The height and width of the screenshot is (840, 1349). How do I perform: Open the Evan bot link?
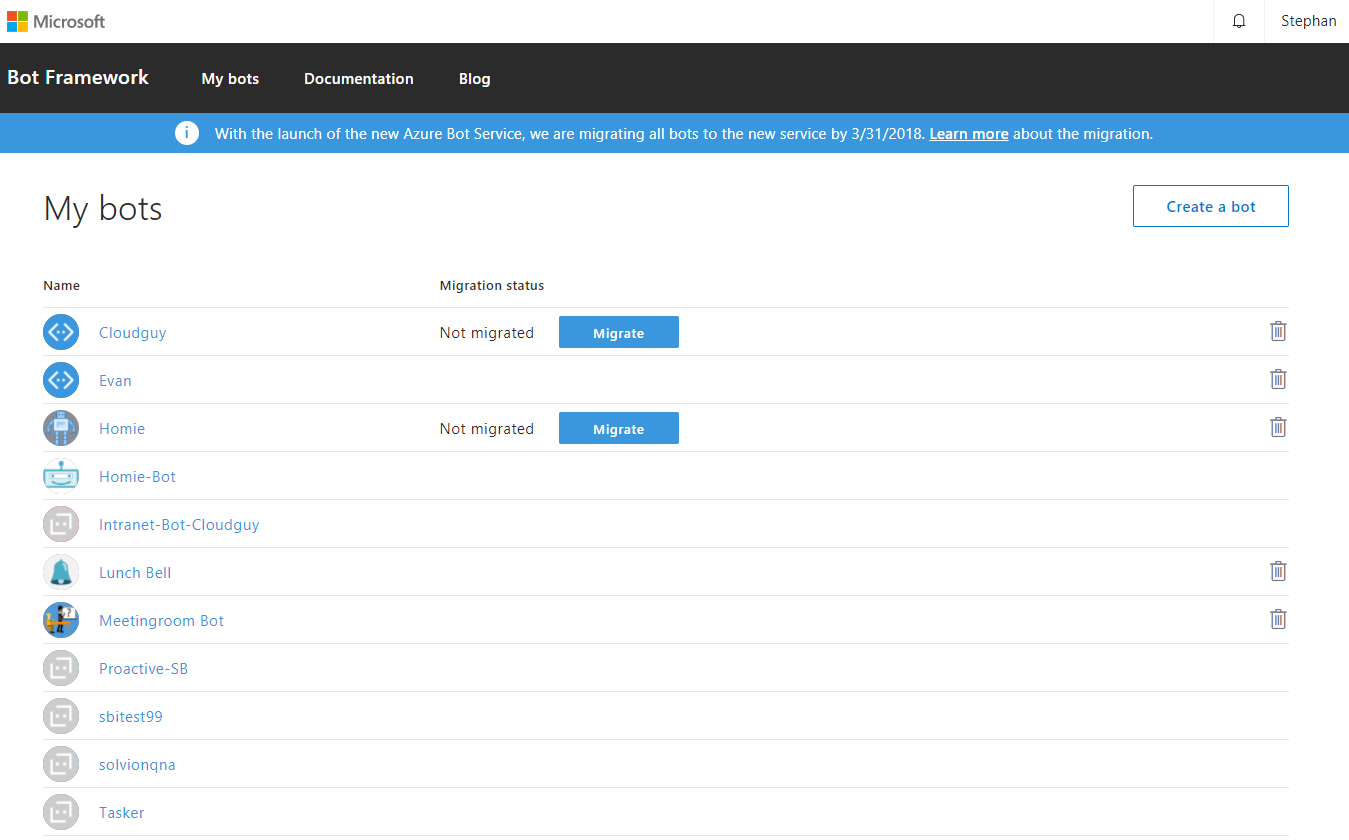point(115,381)
